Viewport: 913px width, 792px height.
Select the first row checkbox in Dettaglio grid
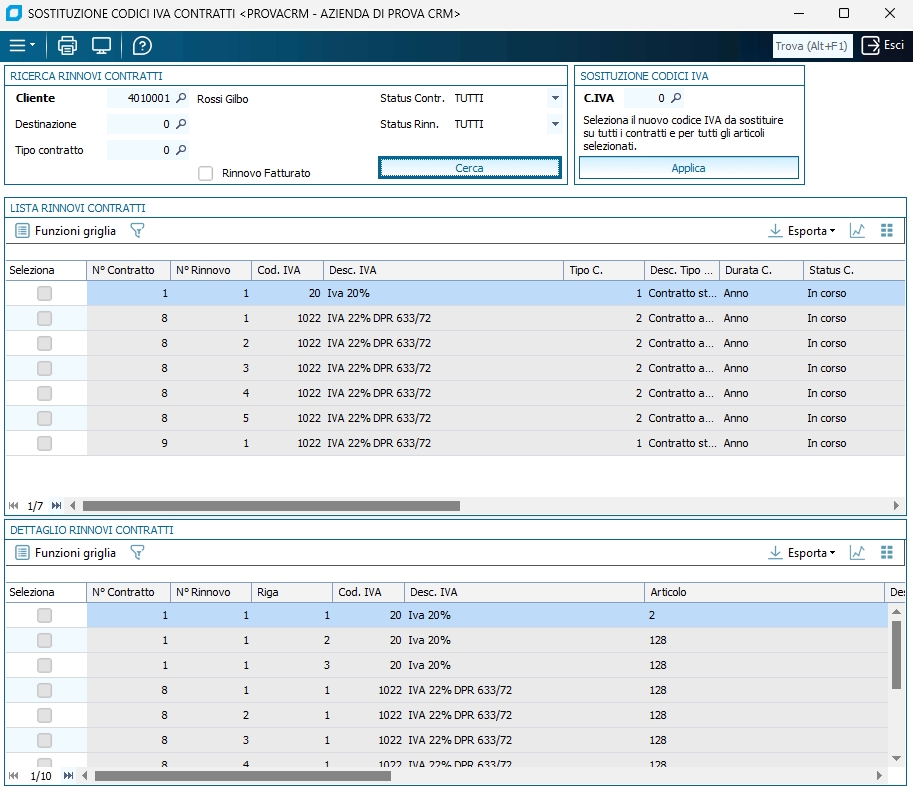point(44,616)
